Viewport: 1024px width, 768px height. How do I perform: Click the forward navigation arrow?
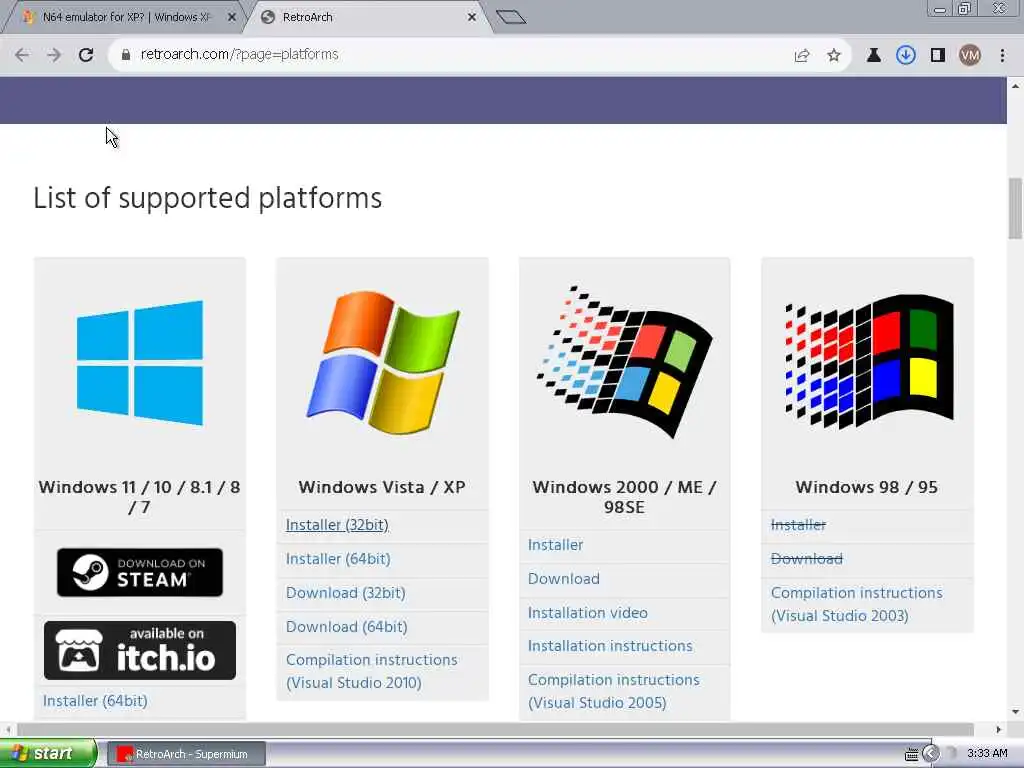click(54, 55)
